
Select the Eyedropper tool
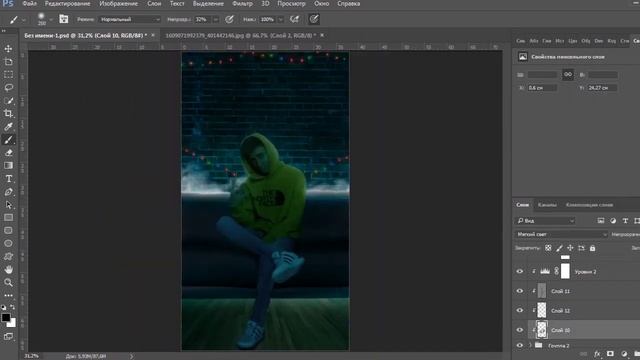(x=8, y=127)
